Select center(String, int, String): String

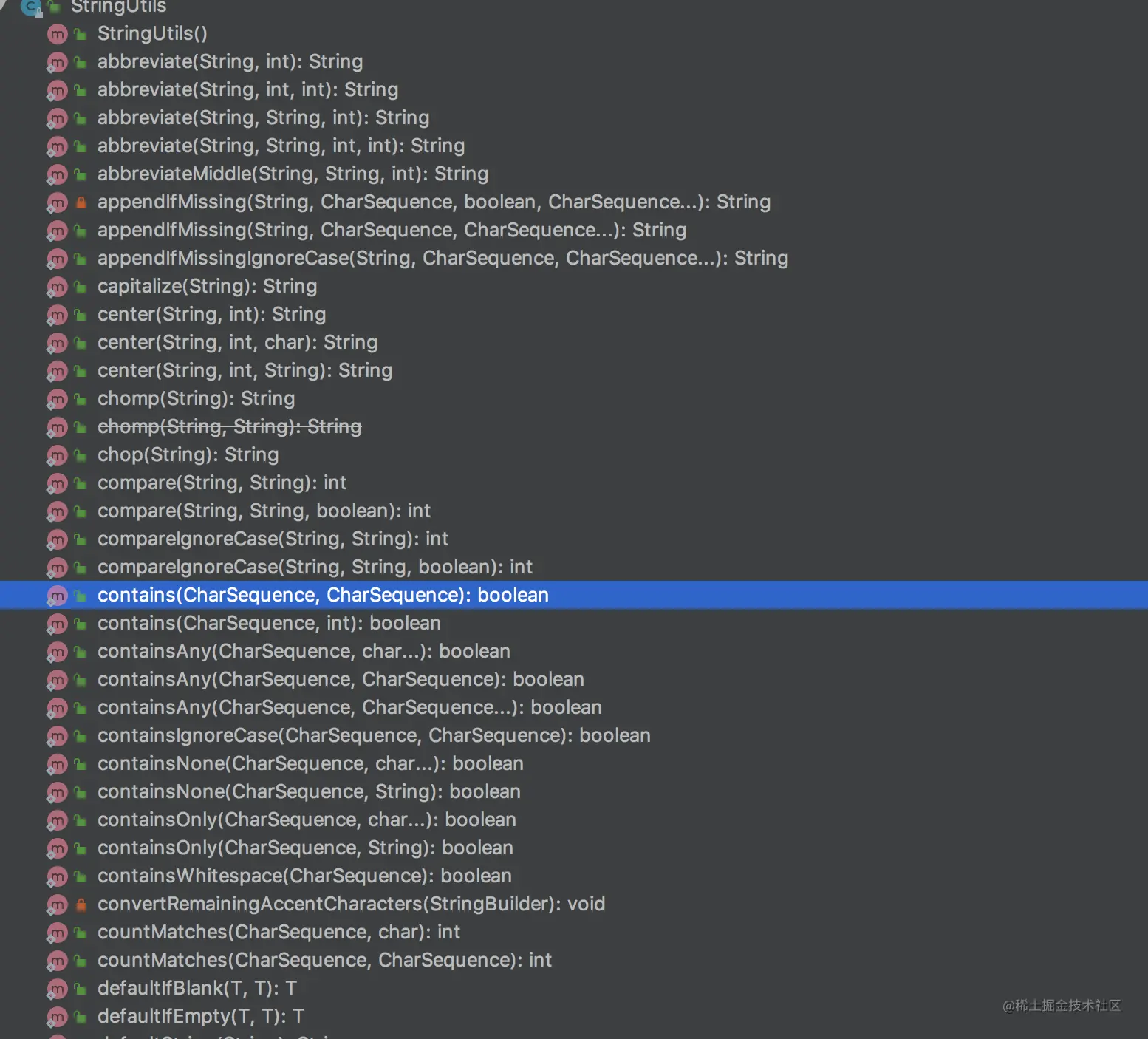coord(245,370)
